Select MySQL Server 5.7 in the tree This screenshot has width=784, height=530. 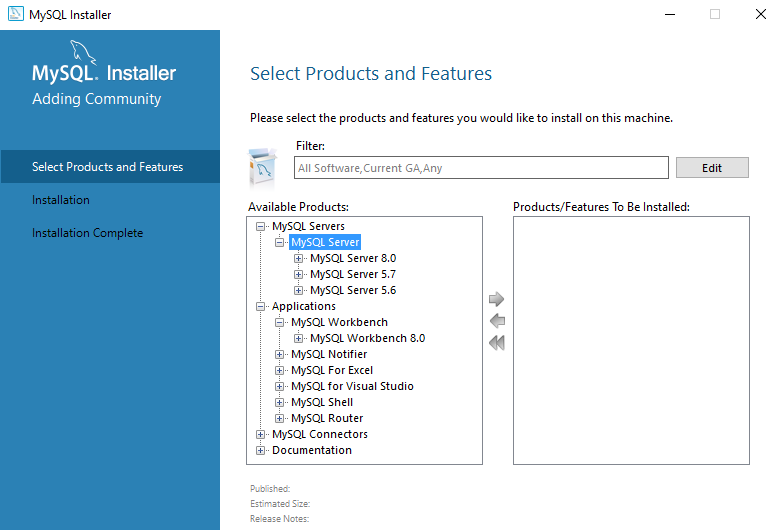pyautogui.click(x=353, y=274)
